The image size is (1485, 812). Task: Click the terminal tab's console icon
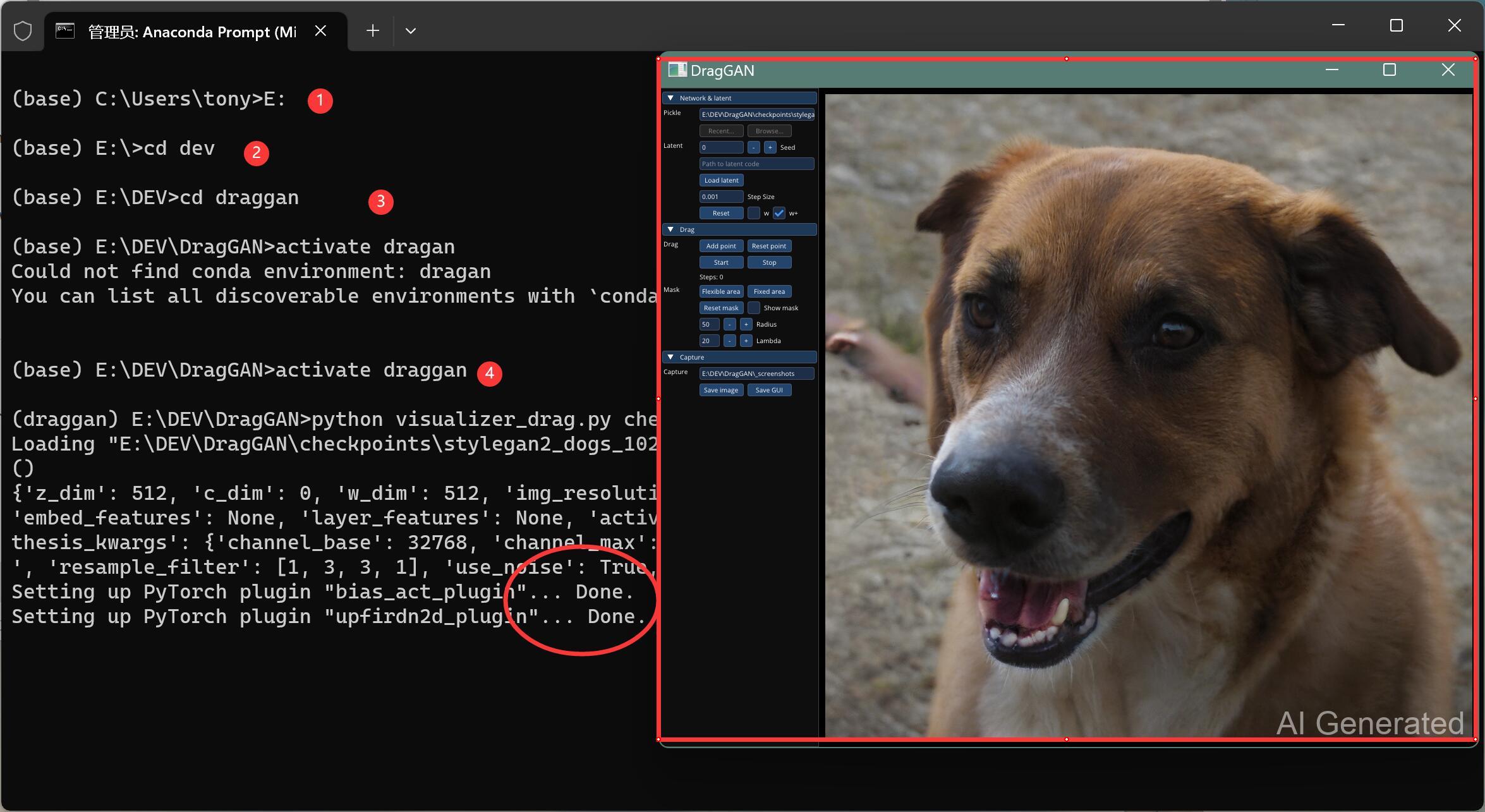[65, 30]
